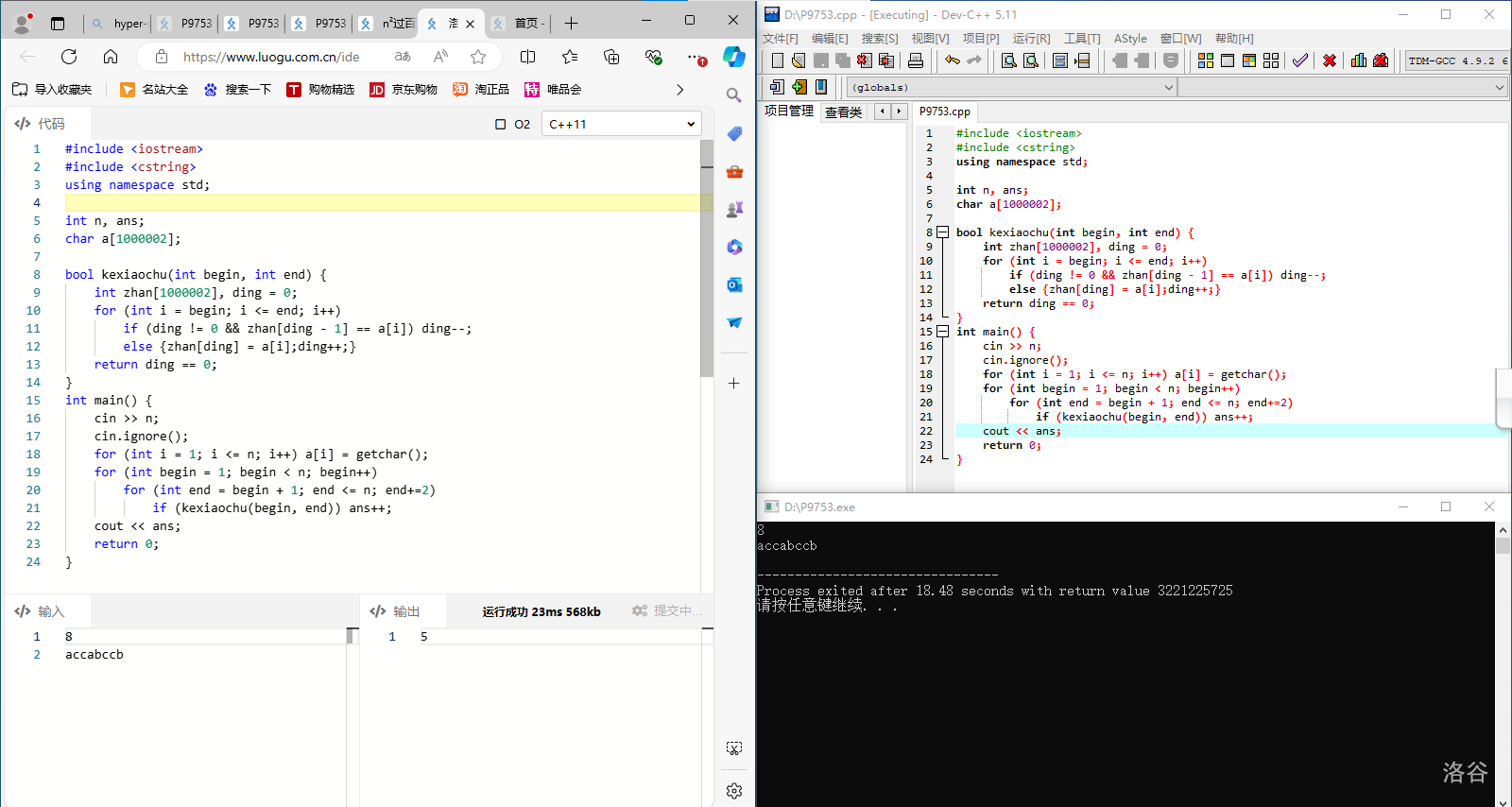Screen dimensions: 1512x807
Task: Open the profile analysis bar chart icon
Action: coord(1359,60)
